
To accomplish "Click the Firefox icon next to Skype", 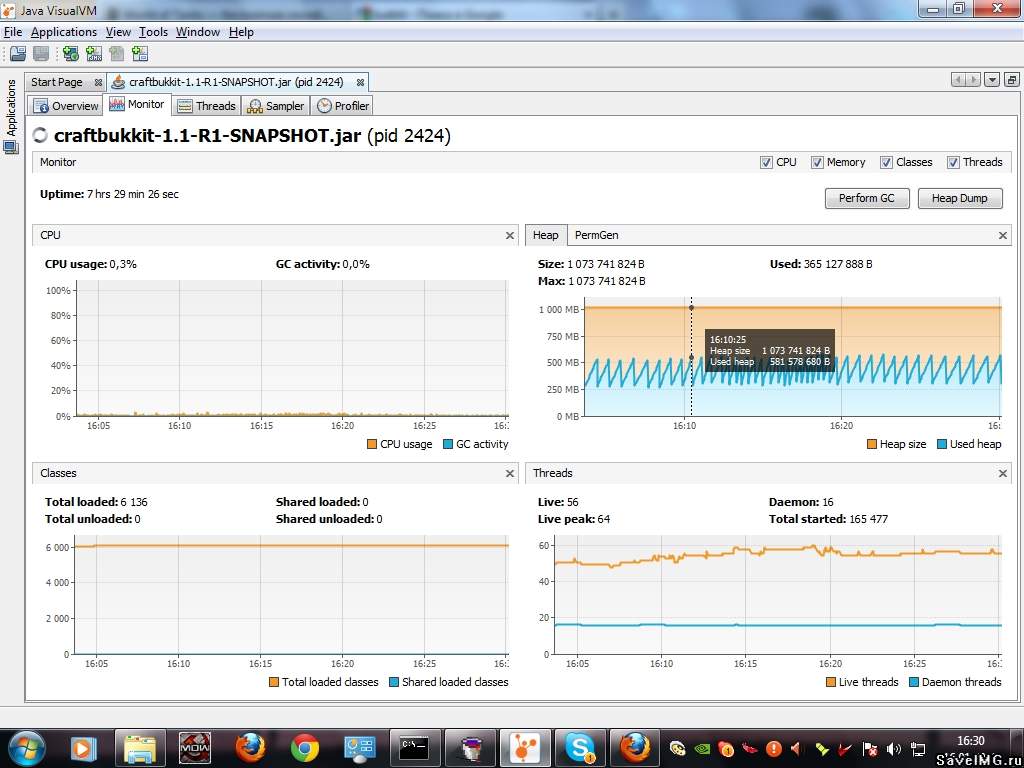I will (x=634, y=748).
